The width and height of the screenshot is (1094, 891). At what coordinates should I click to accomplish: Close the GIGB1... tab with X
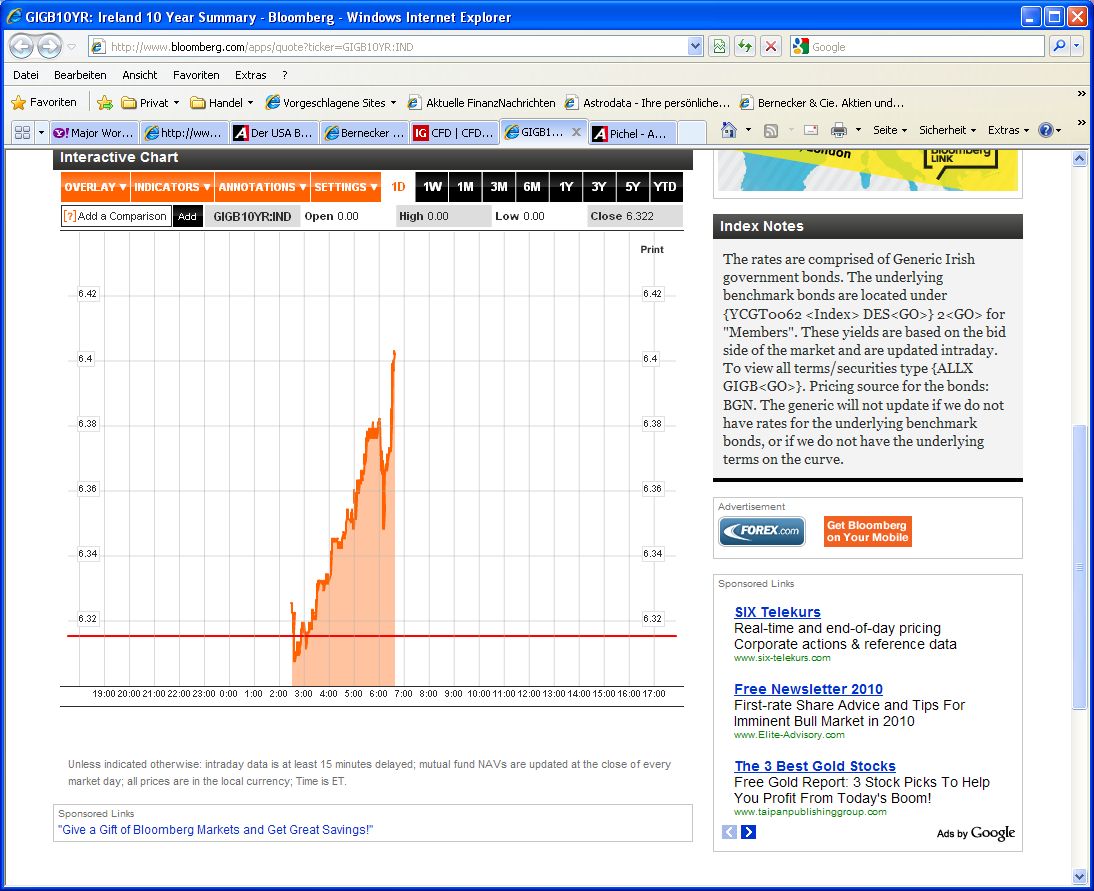tap(576, 132)
